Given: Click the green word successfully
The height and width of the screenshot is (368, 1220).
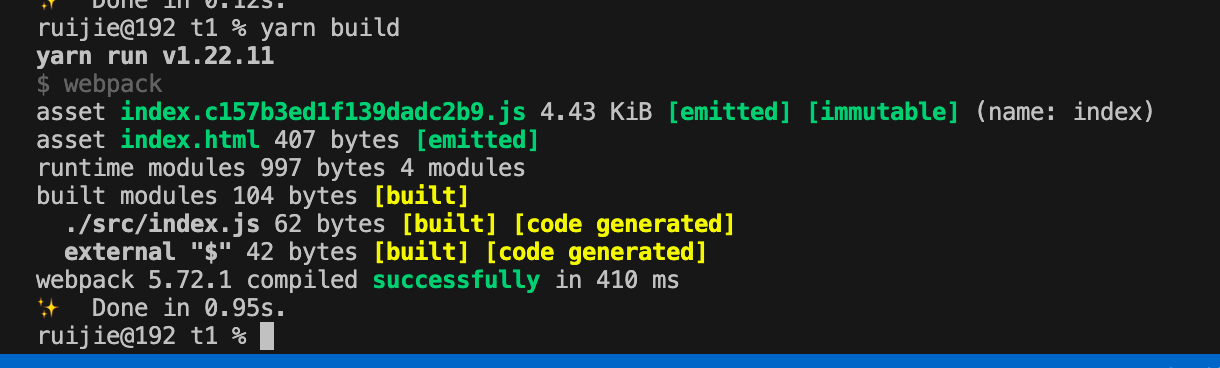Looking at the screenshot, I should (x=456, y=280).
